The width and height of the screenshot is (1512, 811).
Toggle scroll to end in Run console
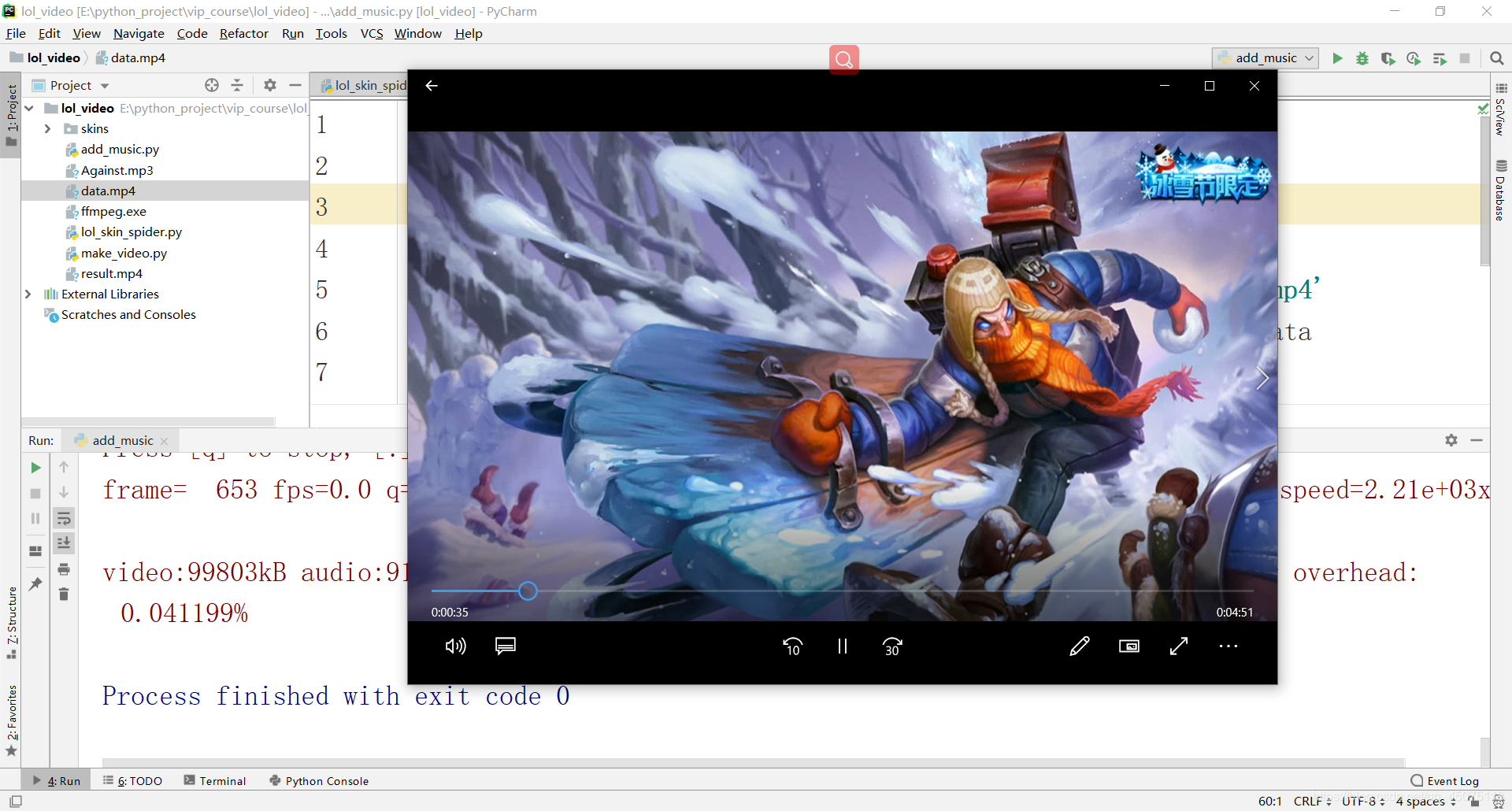pos(64,543)
